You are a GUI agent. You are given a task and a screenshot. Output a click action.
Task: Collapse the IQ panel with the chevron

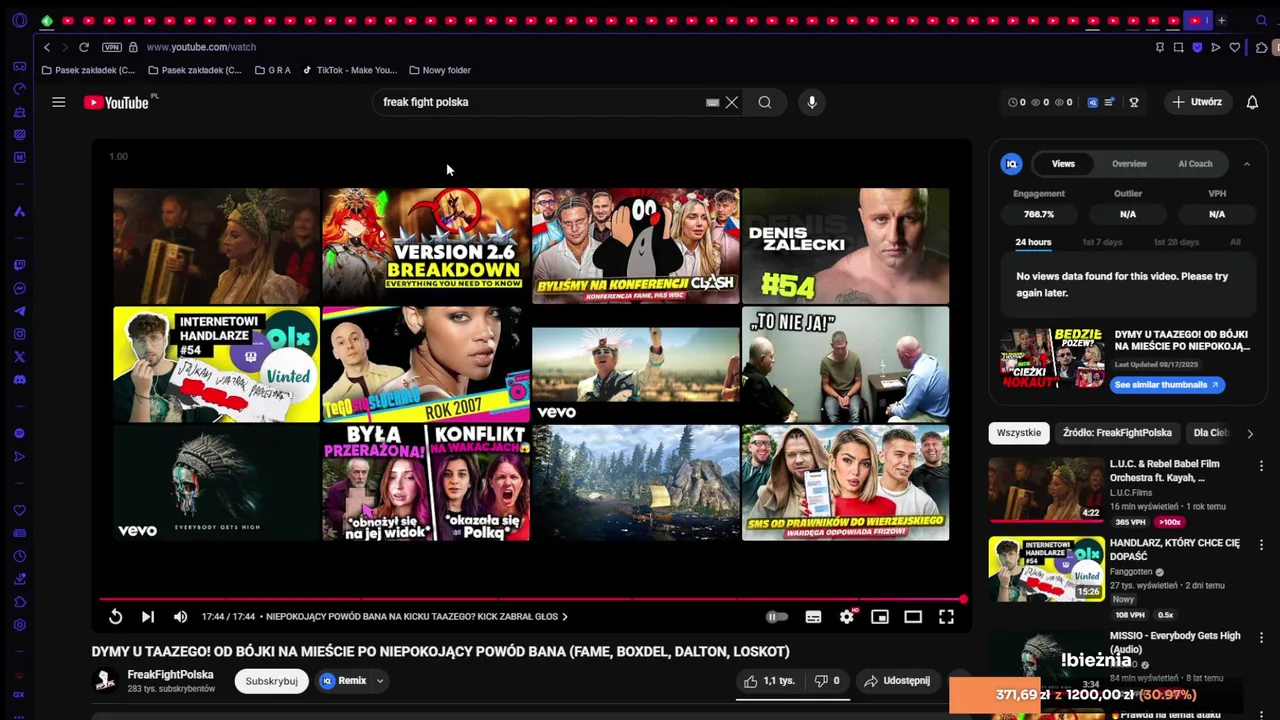click(1246, 164)
